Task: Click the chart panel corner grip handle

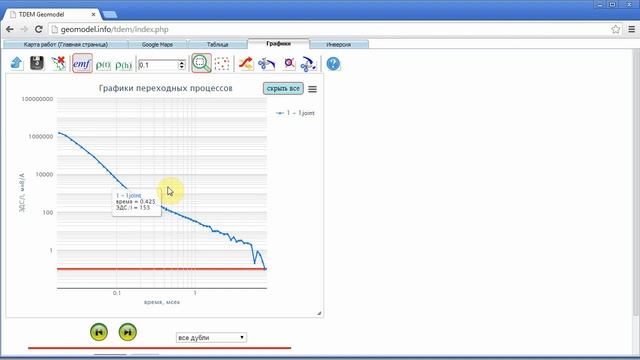Action: pyautogui.click(x=319, y=313)
